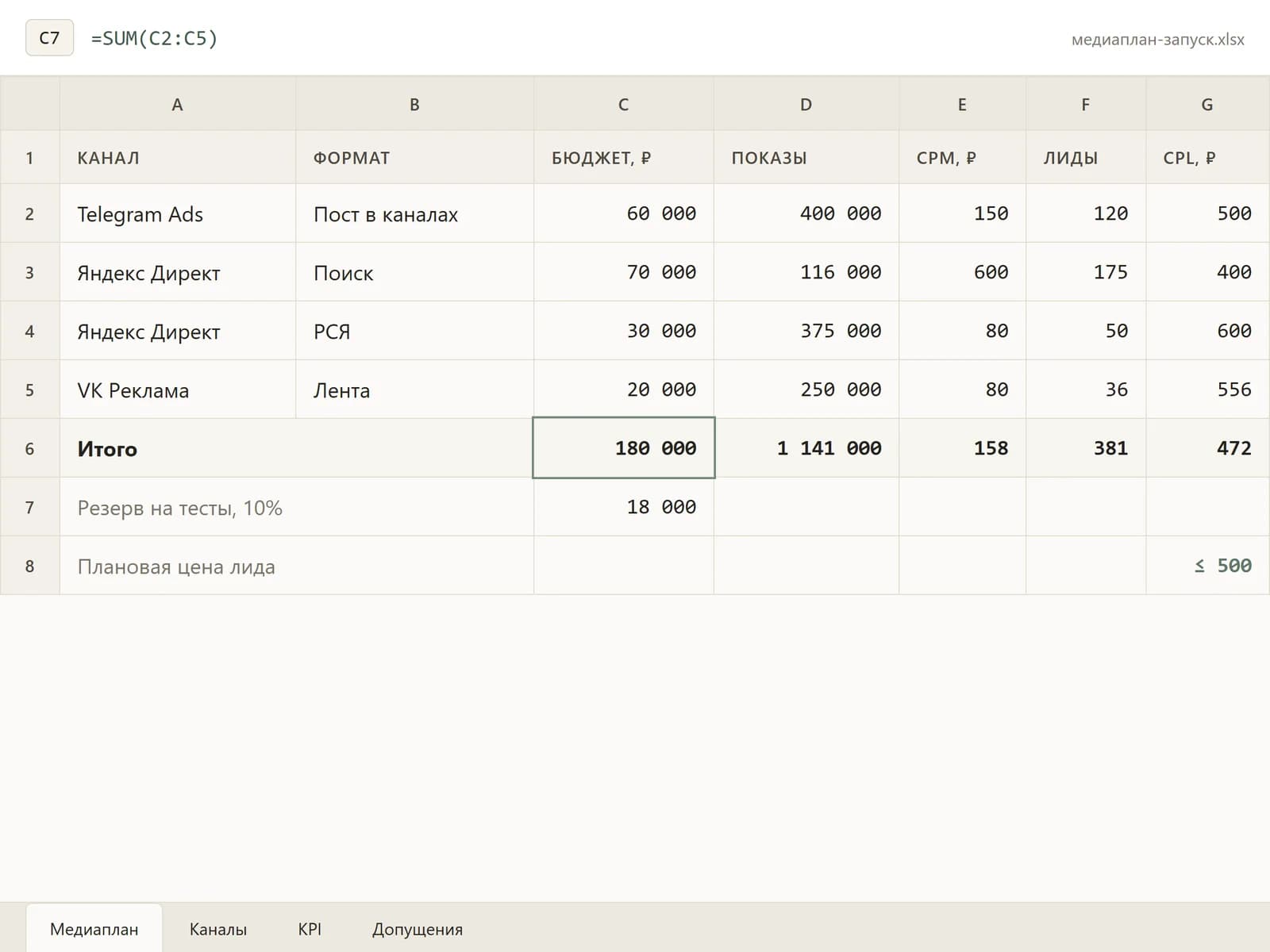Viewport: 1270px width, 952px height.
Task: Switch to the Медиаплан sheet tab
Action: tap(94, 928)
